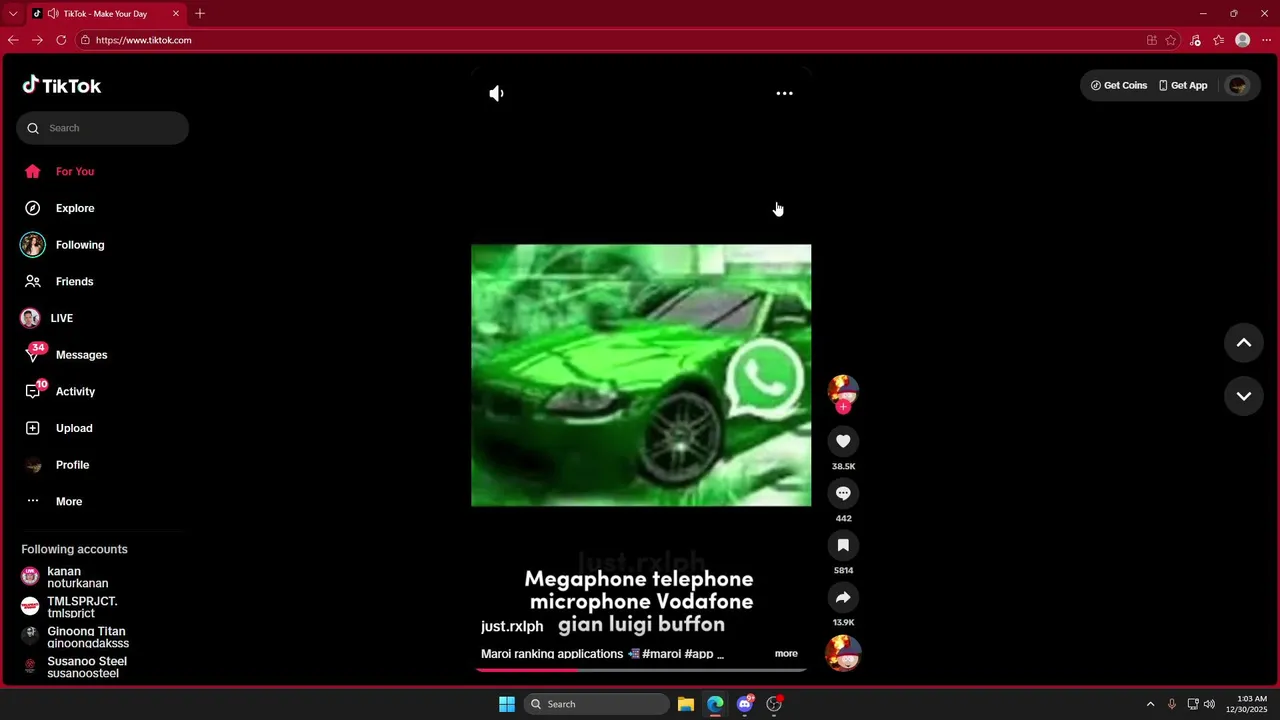Image resolution: width=1280 pixels, height=720 pixels.
Task: Open the video's three-dot options menu
Action: click(785, 93)
